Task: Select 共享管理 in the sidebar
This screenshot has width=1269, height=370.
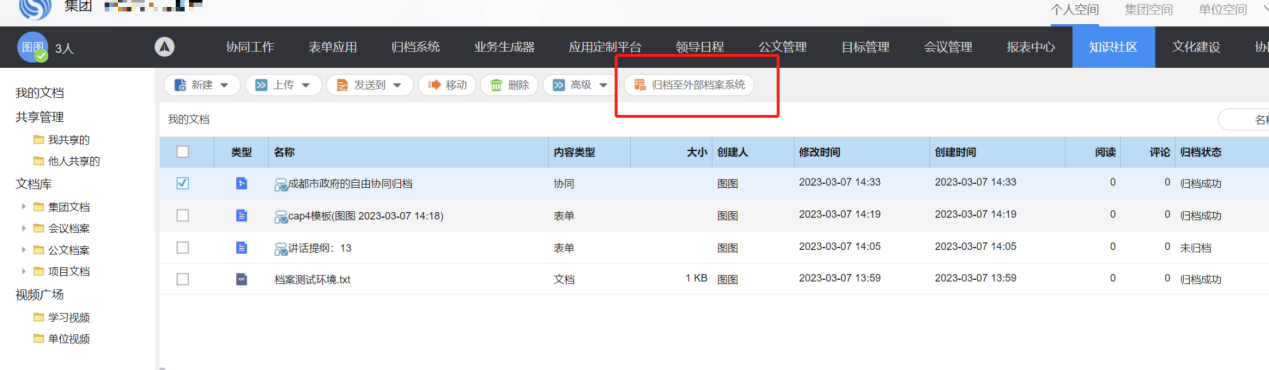Action: pyautogui.click(x=40, y=117)
